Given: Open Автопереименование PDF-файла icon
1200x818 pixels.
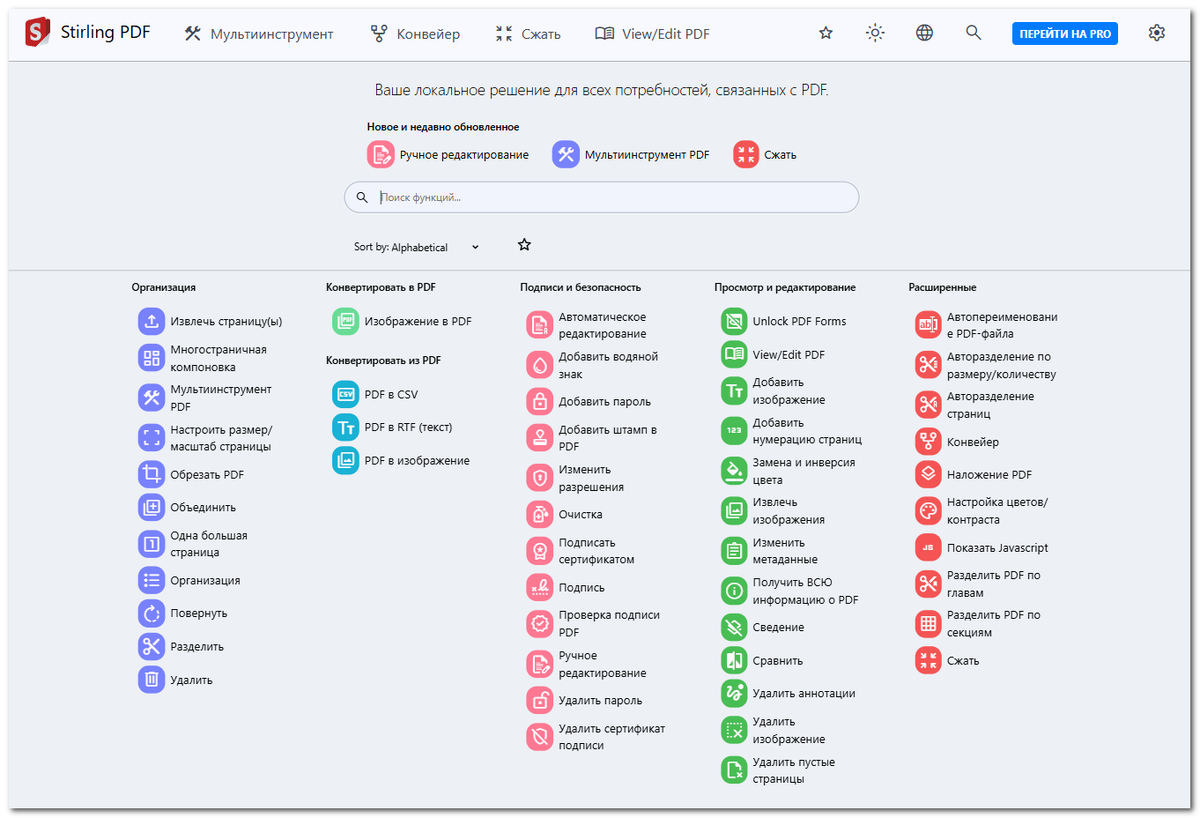Looking at the screenshot, I should (929, 325).
